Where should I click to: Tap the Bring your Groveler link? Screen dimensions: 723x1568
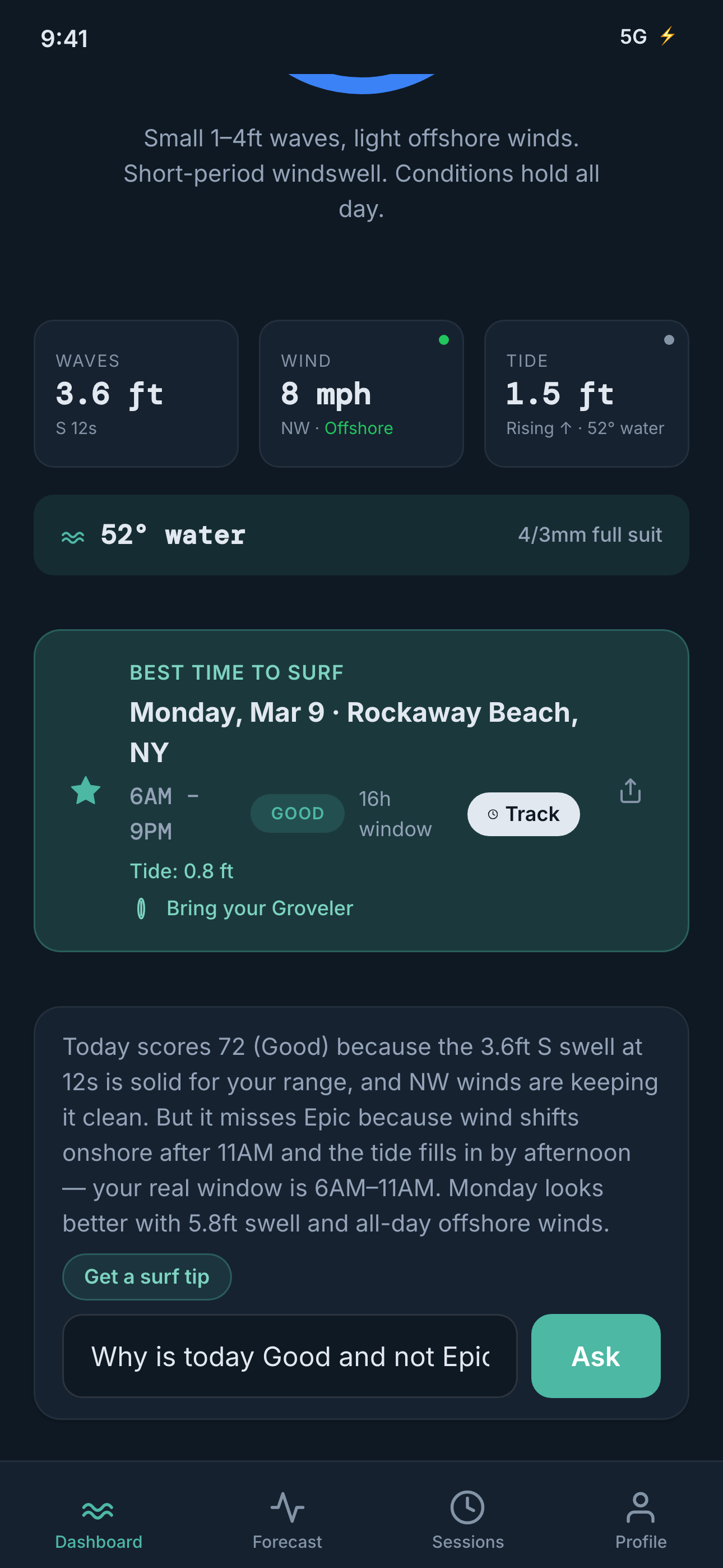(259, 908)
